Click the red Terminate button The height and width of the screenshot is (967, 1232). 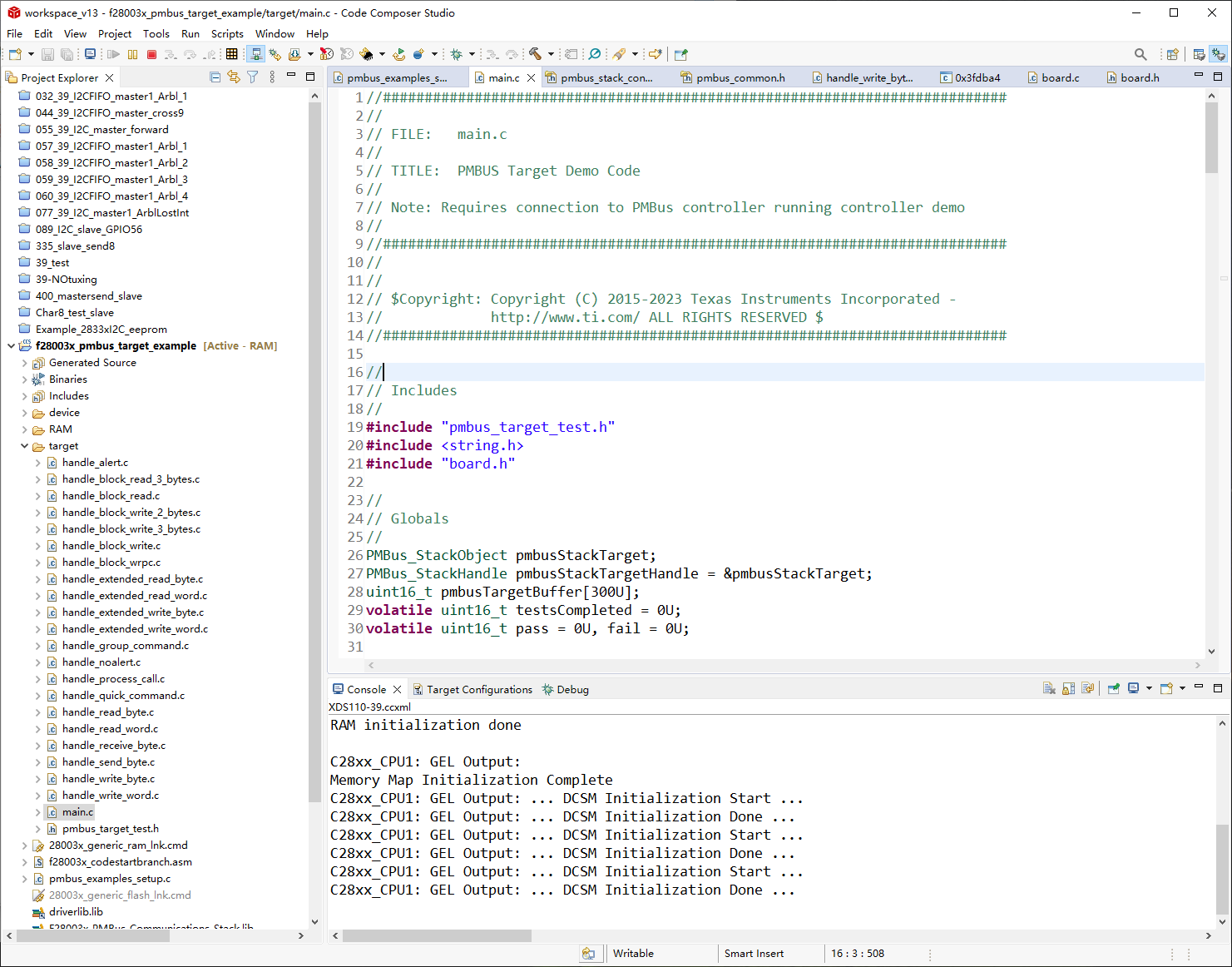151,54
